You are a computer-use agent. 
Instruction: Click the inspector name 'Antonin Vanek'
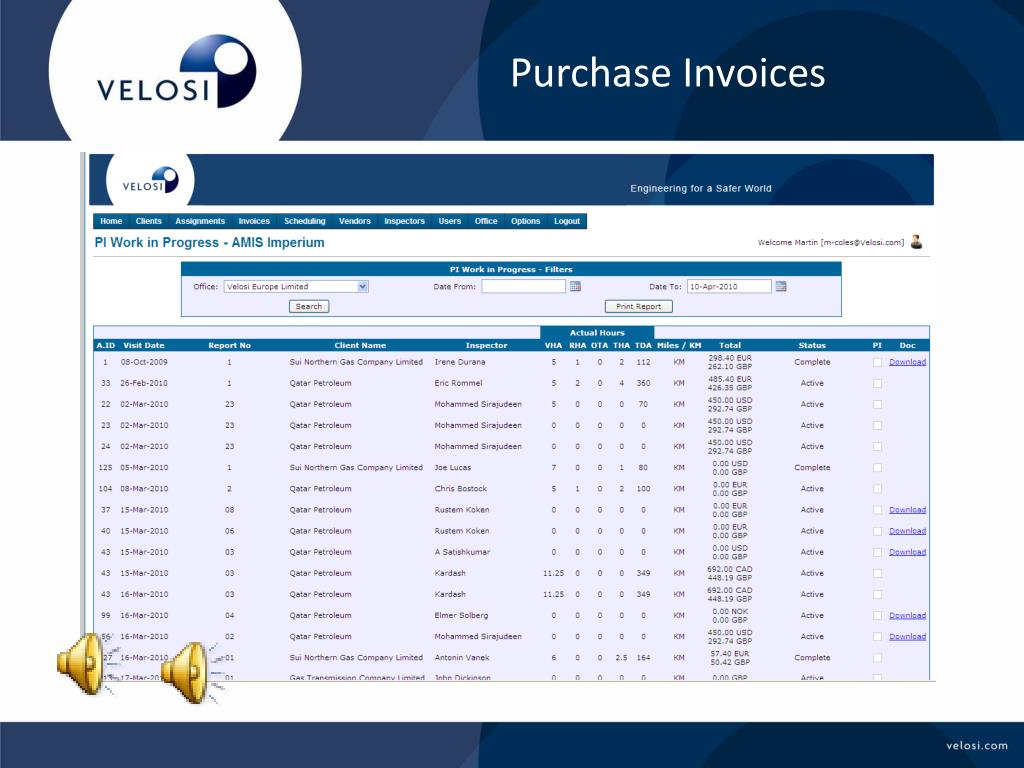[462, 658]
